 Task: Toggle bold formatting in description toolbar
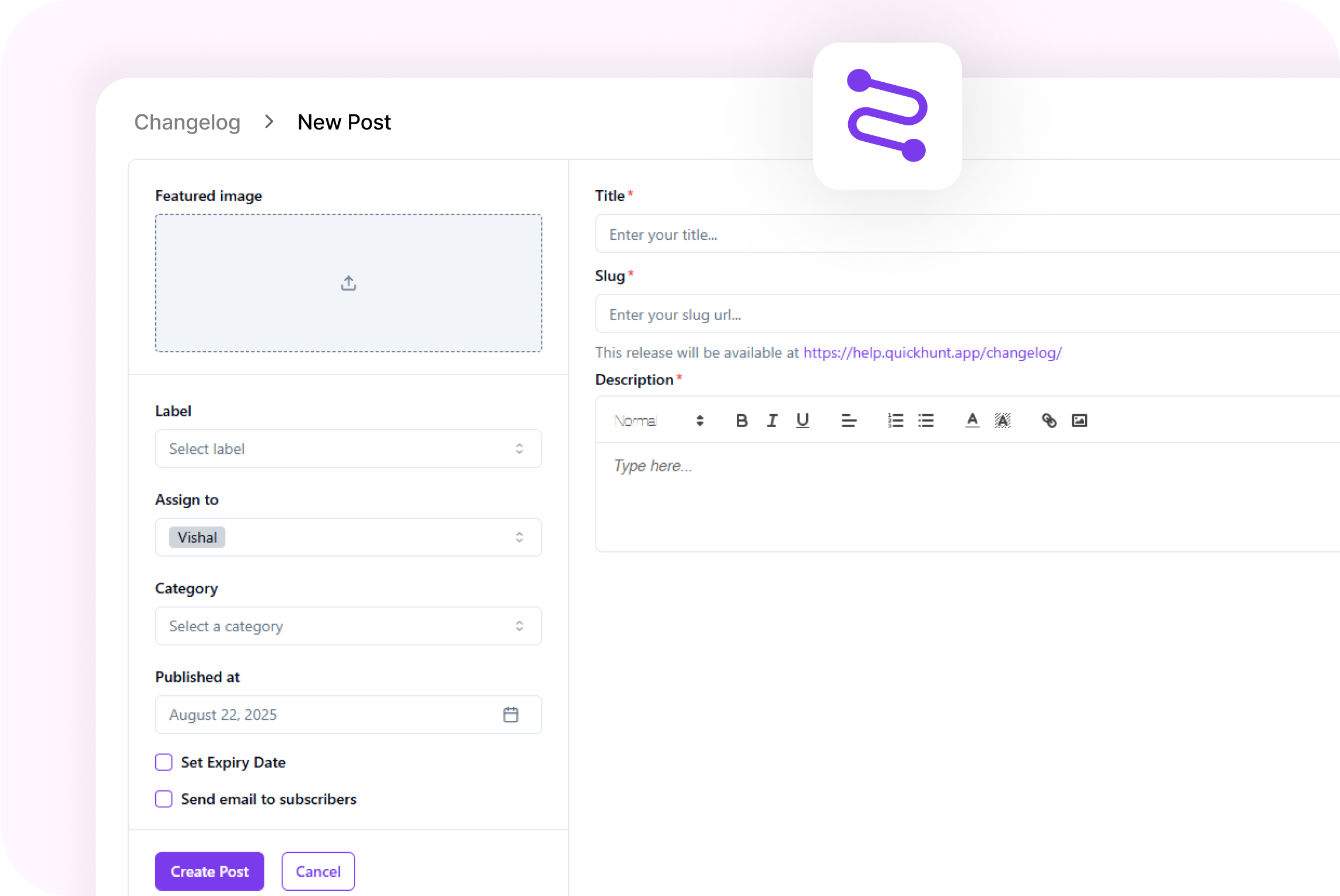click(741, 421)
